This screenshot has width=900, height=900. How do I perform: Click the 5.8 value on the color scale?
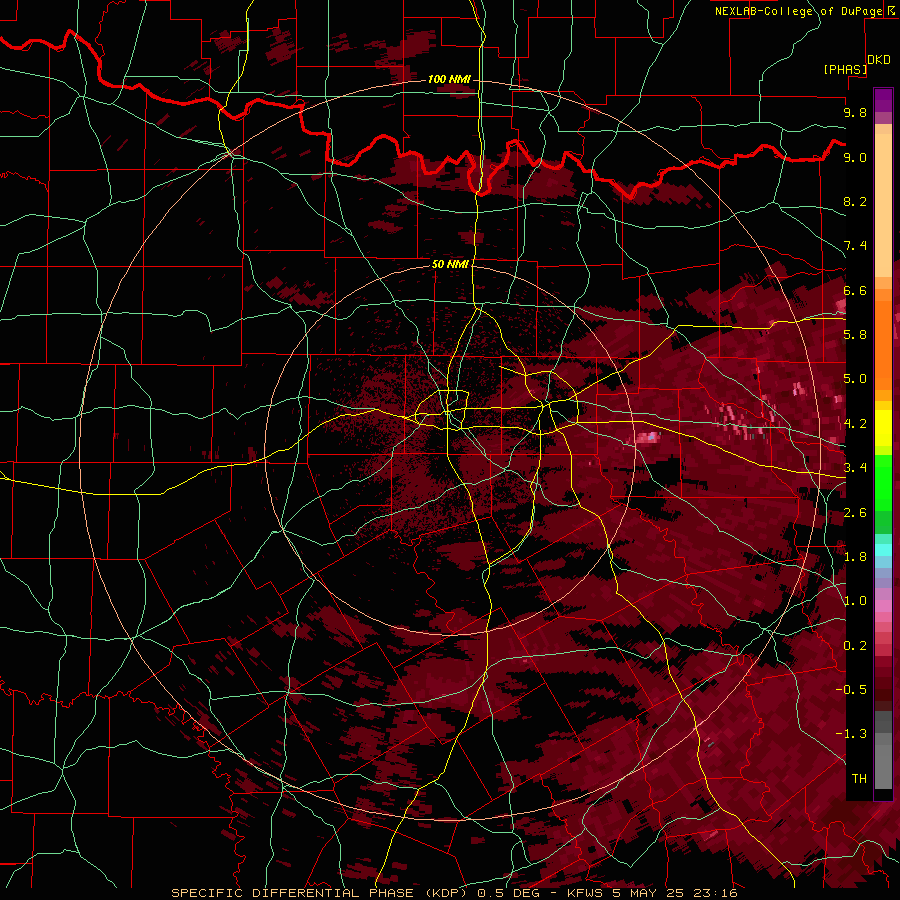point(855,335)
